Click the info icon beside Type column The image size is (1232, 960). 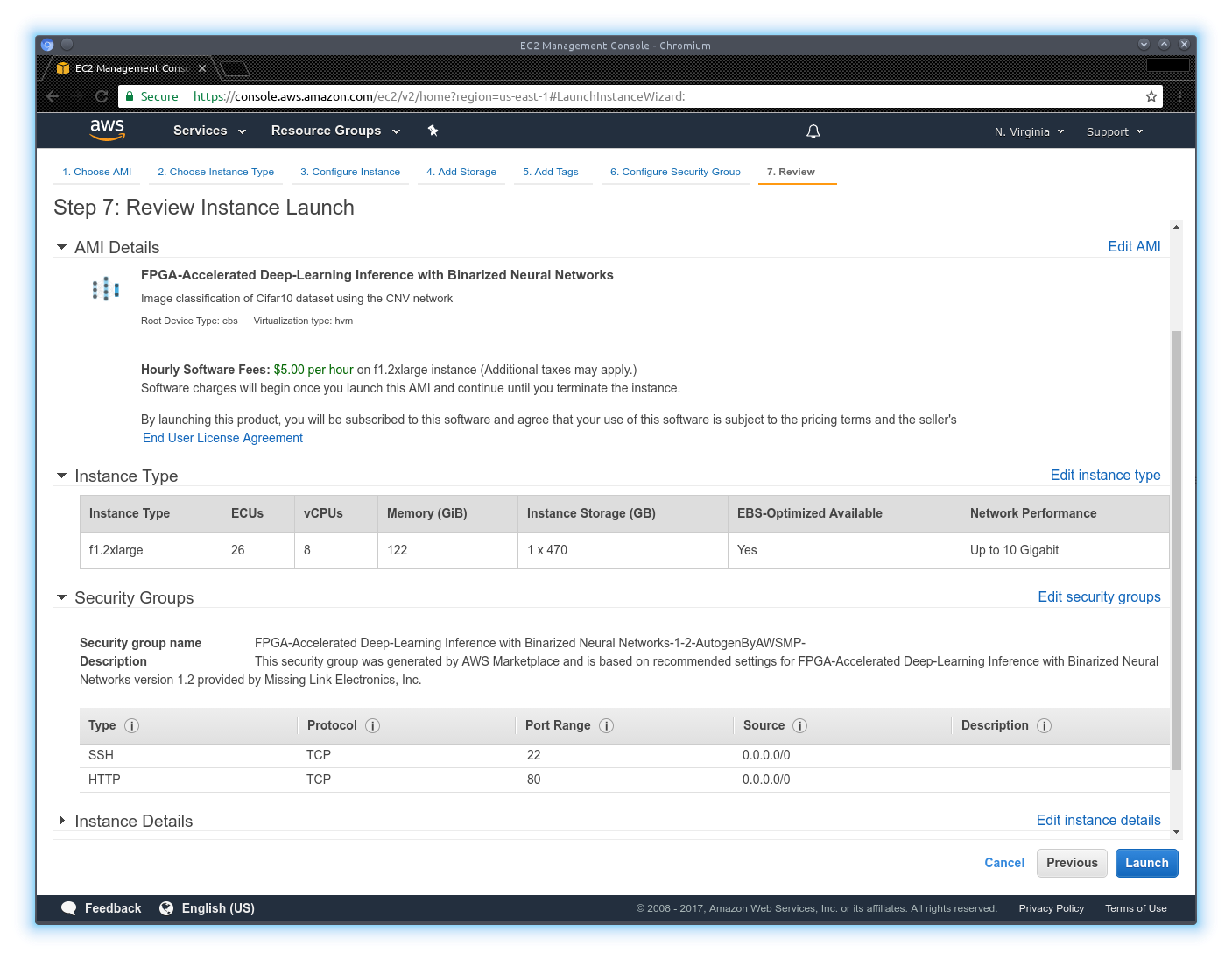pyautogui.click(x=131, y=726)
